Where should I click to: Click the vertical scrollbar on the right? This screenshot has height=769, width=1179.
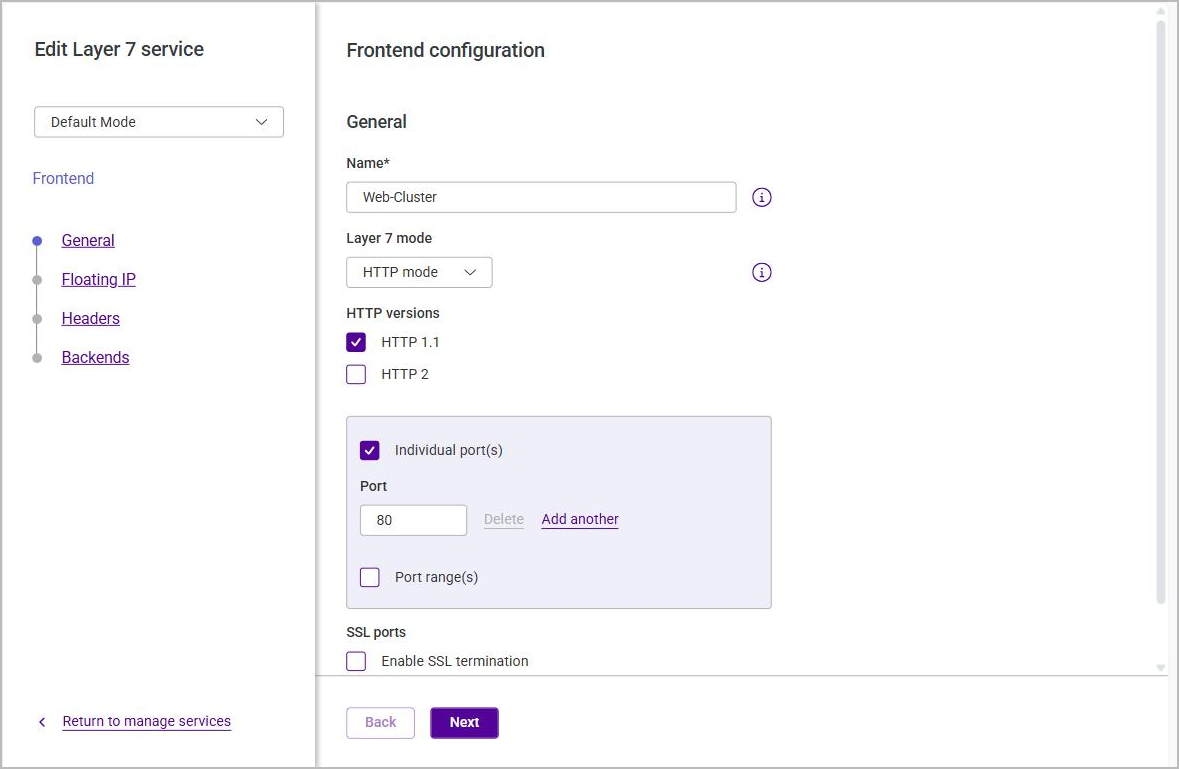click(1161, 312)
